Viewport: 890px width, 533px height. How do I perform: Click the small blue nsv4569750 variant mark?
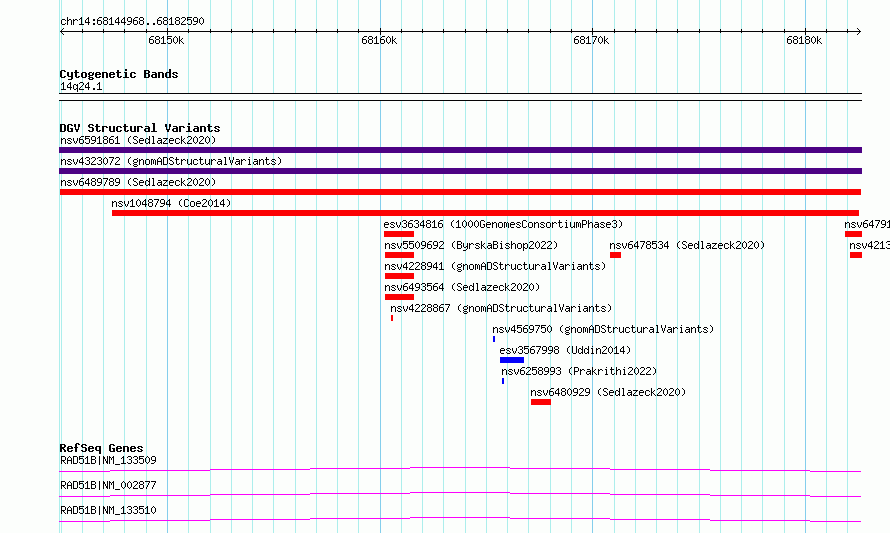[x=494, y=339]
